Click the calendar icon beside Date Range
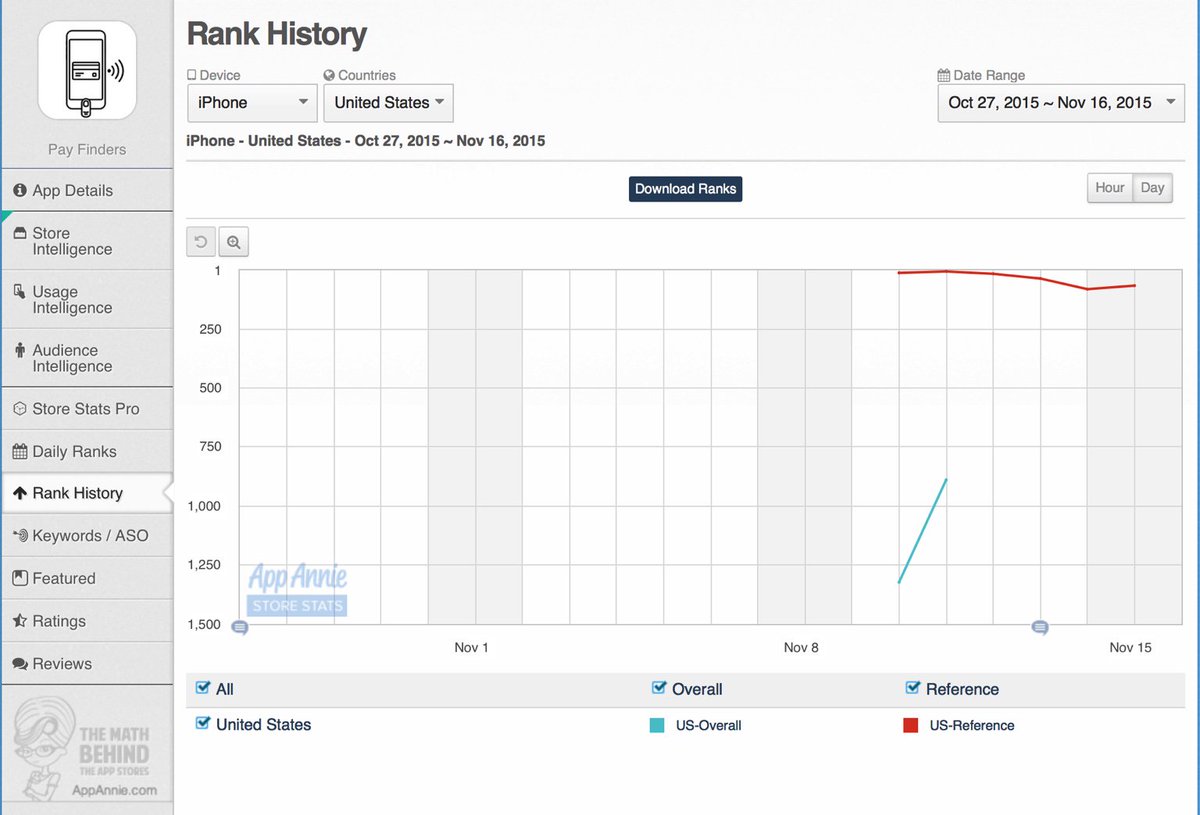 [943, 75]
